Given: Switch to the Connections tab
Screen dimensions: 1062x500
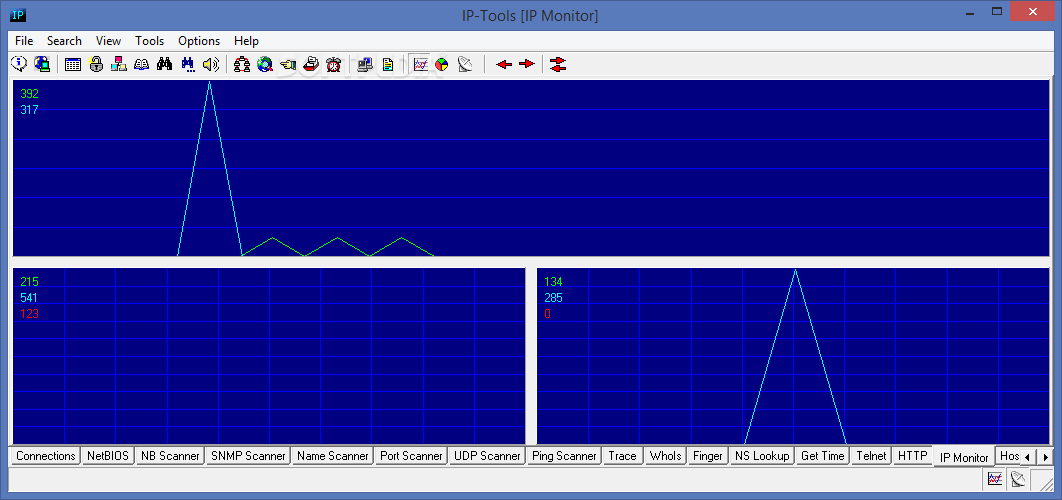Looking at the screenshot, I should 46,456.
